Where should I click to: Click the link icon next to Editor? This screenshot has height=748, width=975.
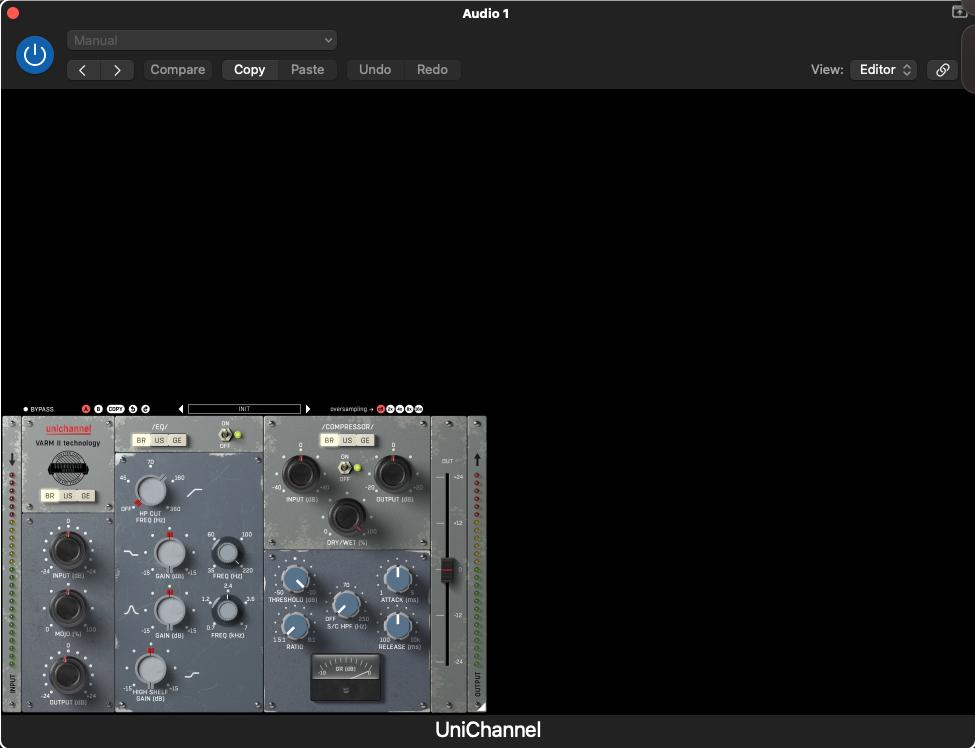coord(942,70)
